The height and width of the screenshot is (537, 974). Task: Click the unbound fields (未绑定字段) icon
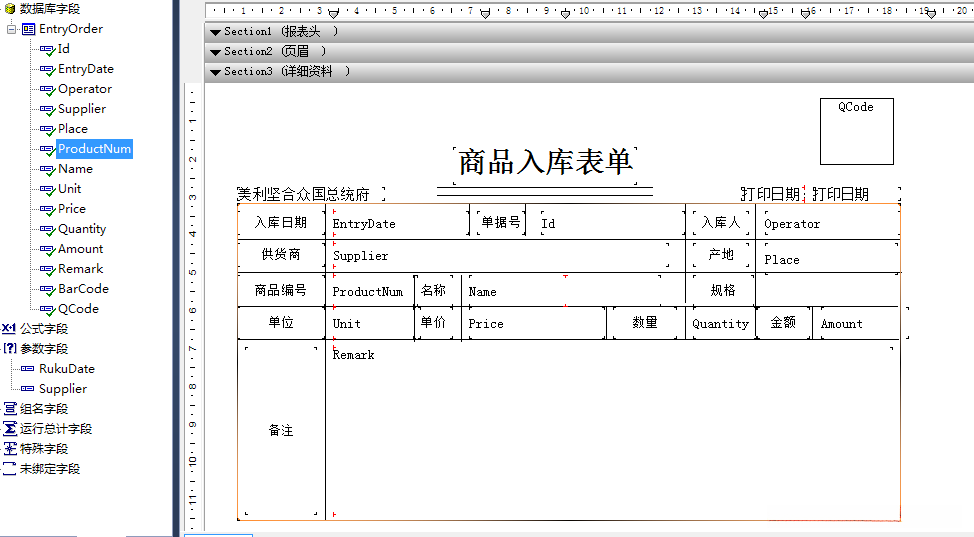click(9, 469)
